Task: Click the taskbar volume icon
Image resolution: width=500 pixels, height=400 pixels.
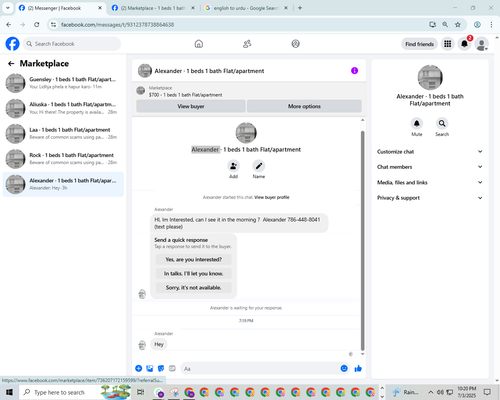Action: point(440,392)
